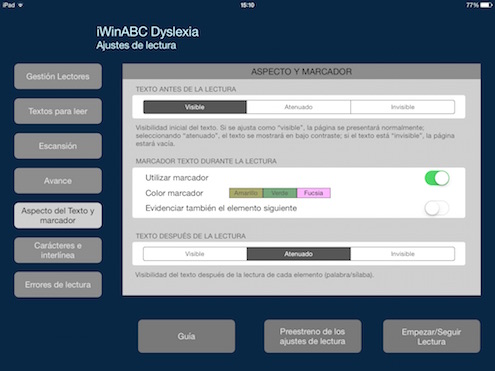Open Errores de lectura section
The height and width of the screenshot is (371, 495).
(x=58, y=285)
